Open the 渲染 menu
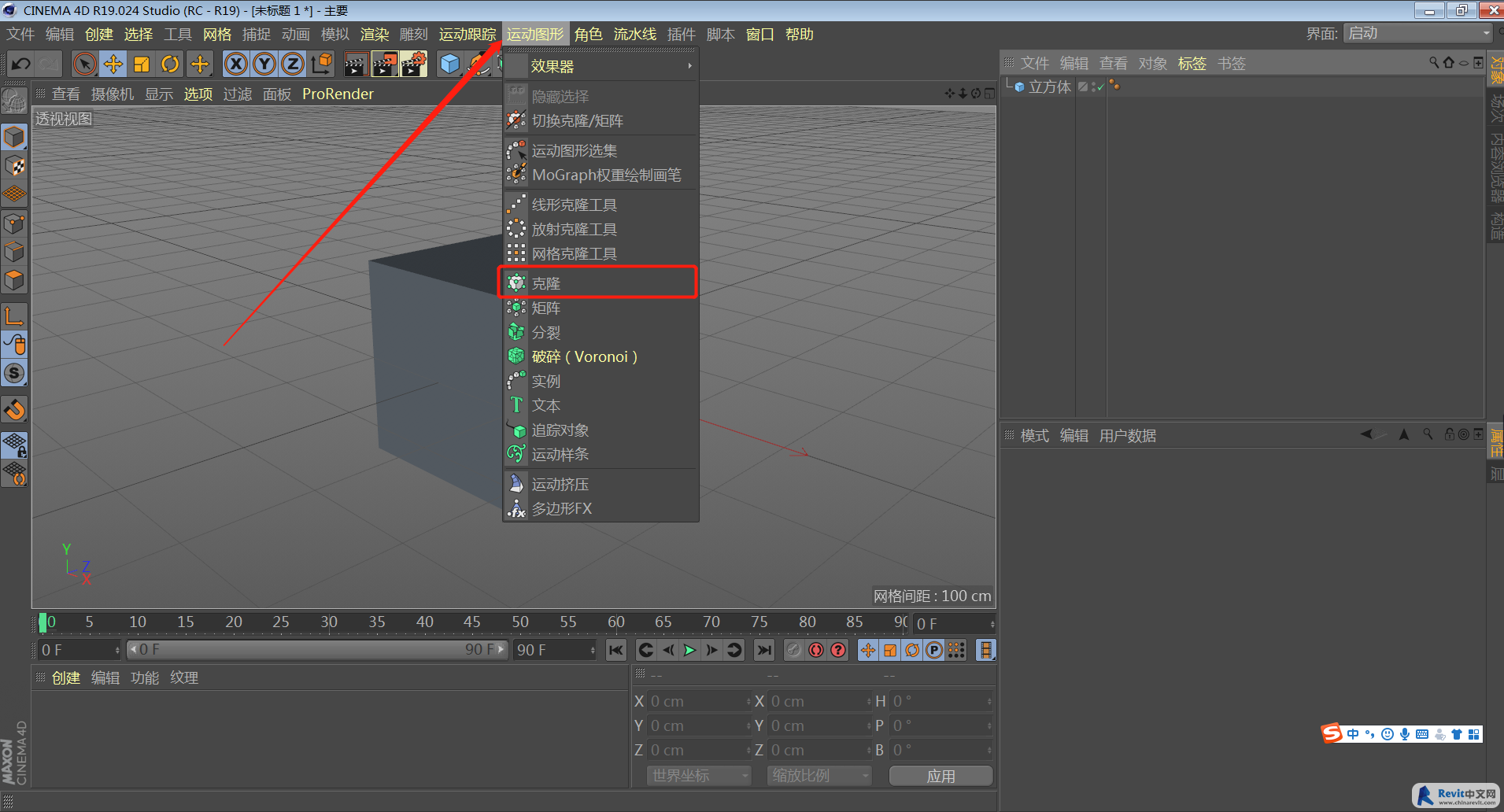The height and width of the screenshot is (812, 1504). 375,34
